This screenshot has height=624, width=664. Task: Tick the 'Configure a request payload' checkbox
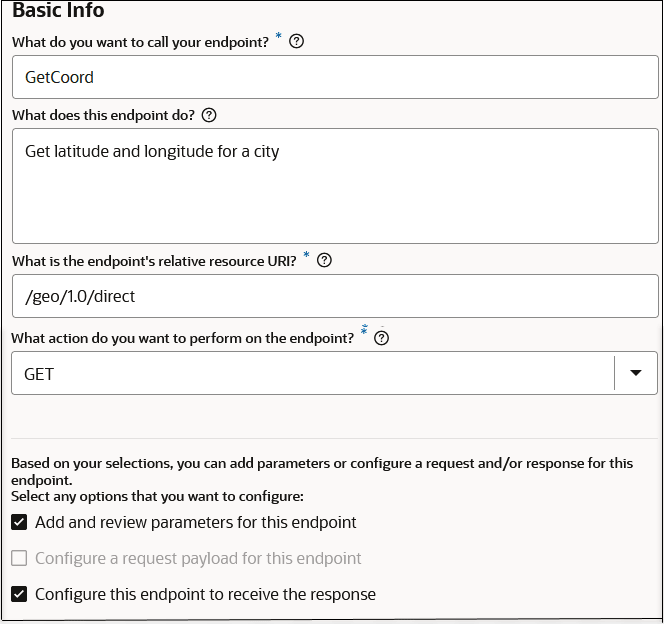(19, 558)
